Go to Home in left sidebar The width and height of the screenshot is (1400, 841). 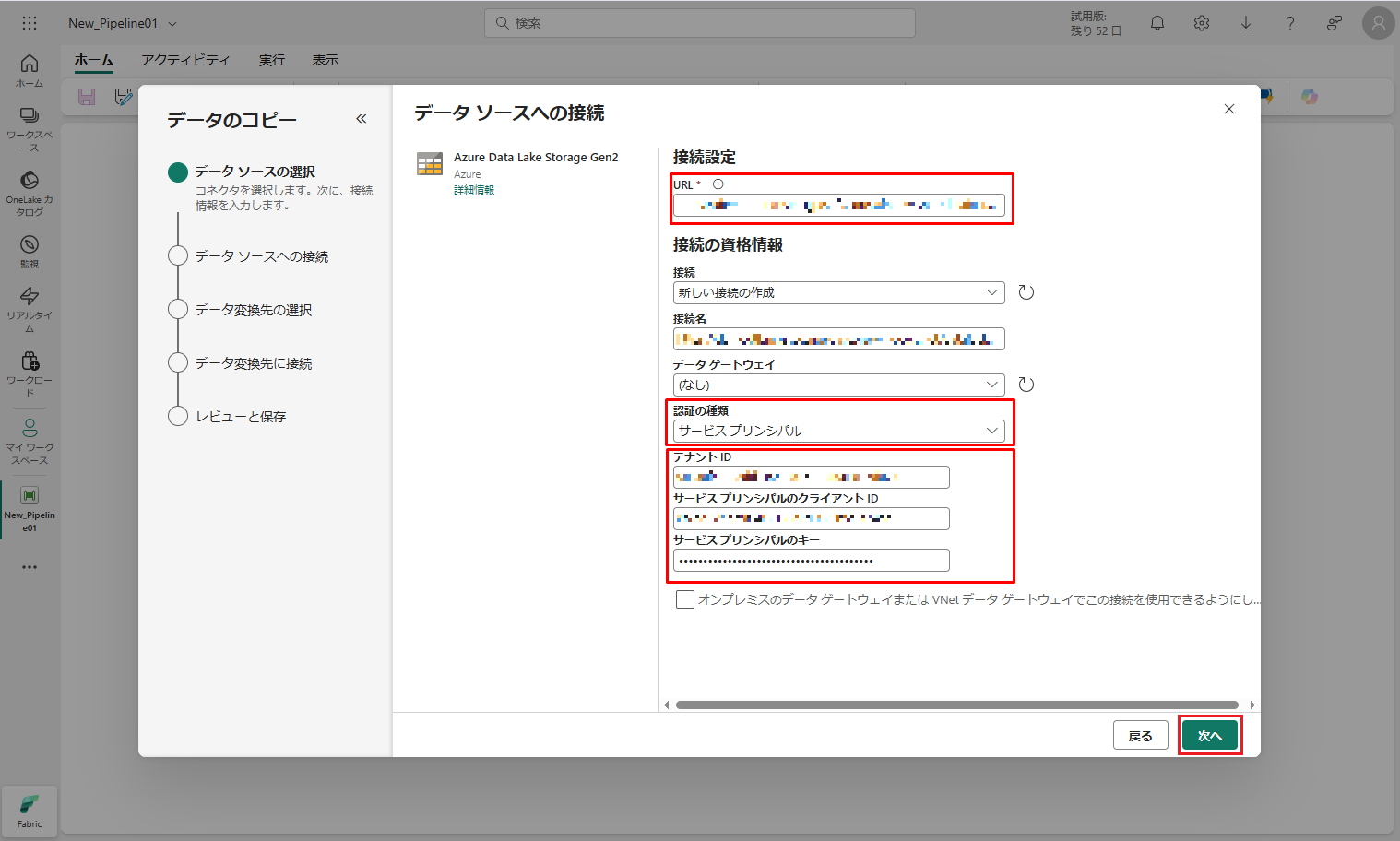pyautogui.click(x=30, y=70)
